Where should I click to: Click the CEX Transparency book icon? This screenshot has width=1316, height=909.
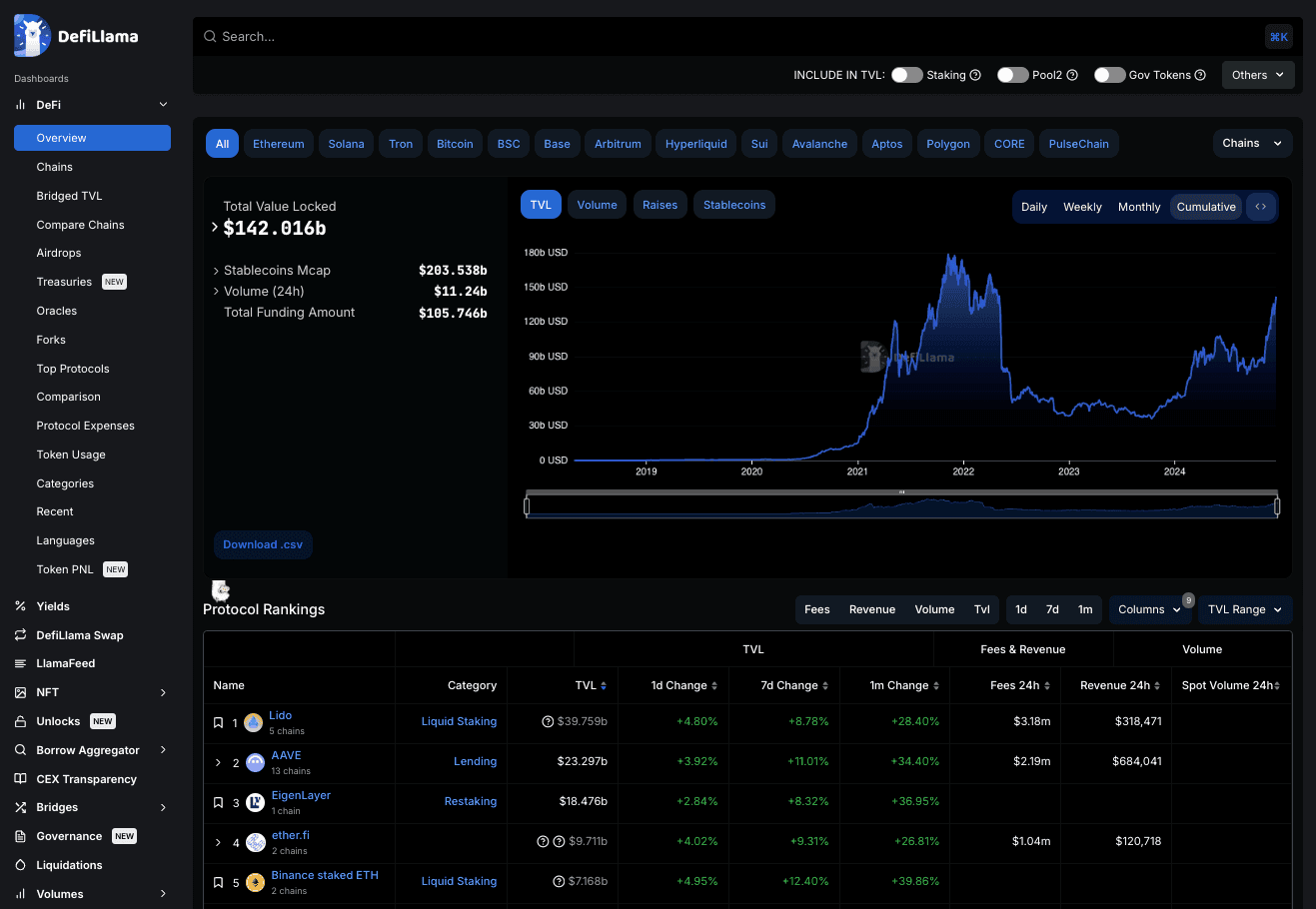point(20,779)
